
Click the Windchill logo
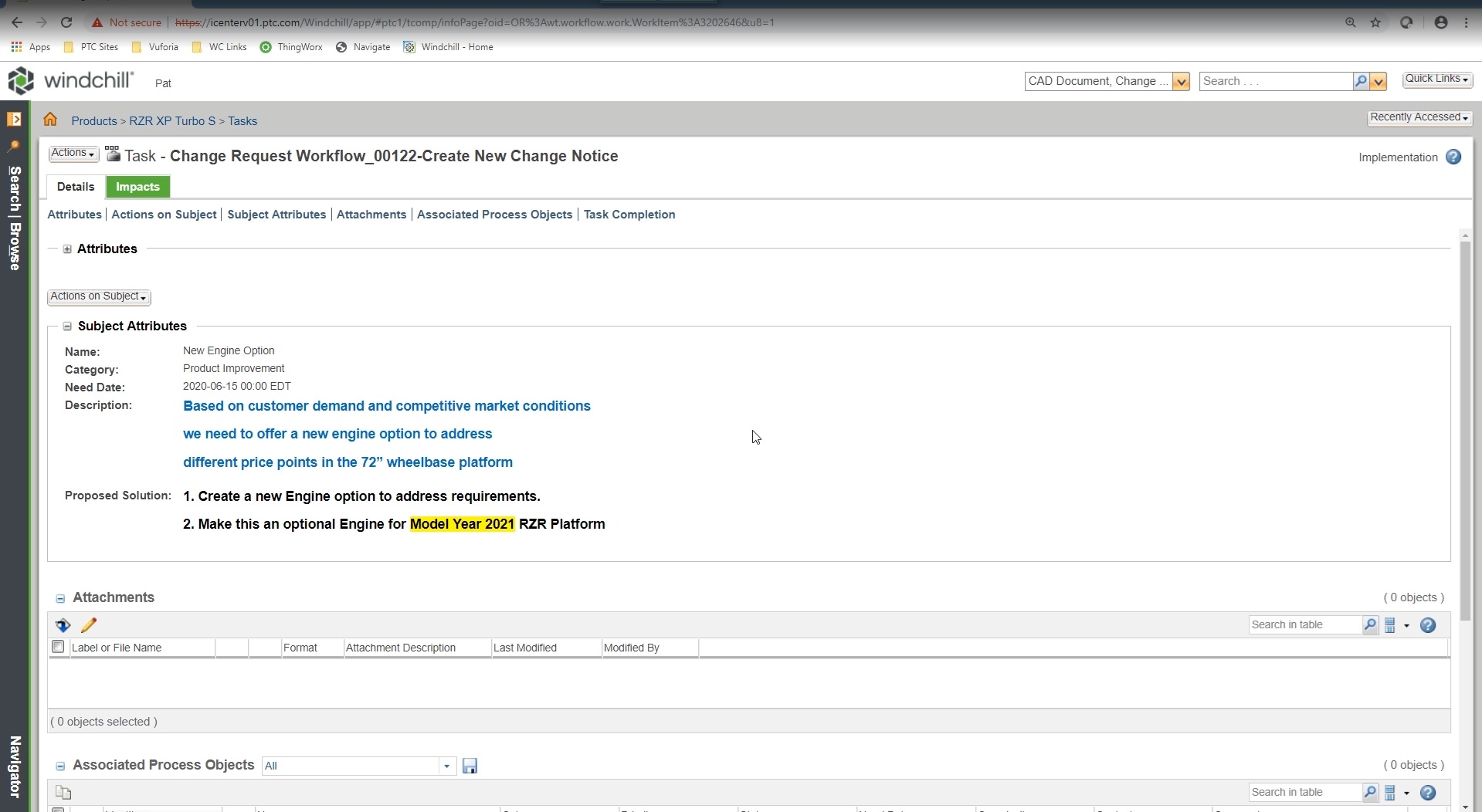(71, 80)
